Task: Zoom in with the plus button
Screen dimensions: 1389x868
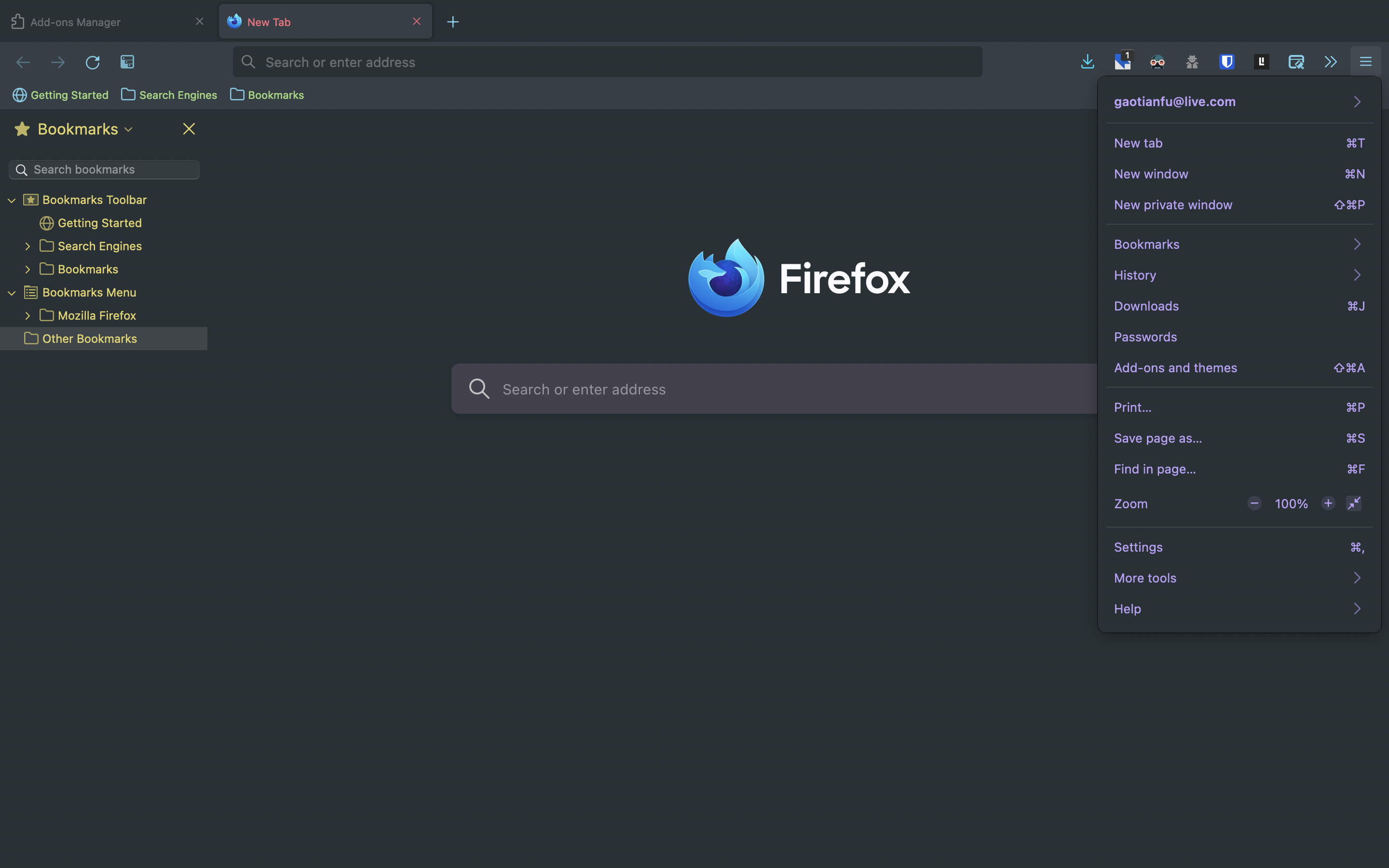Action: coord(1328,503)
